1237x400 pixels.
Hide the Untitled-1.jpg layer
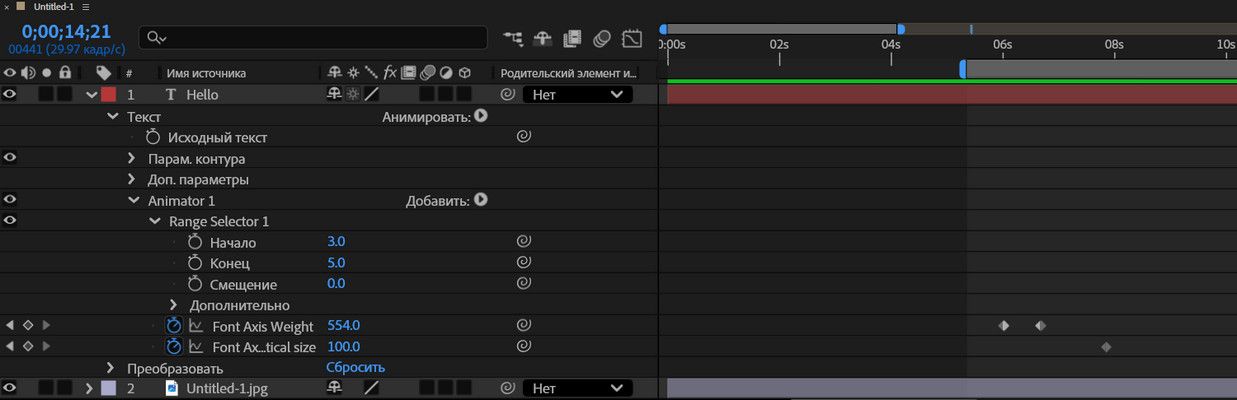coord(10,388)
